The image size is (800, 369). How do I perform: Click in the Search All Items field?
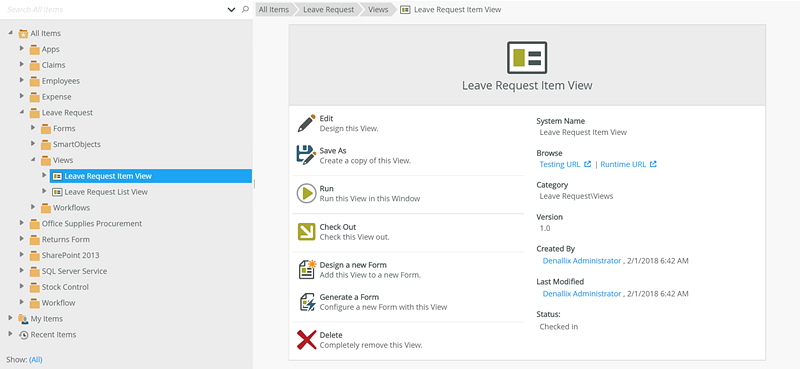pyautogui.click(x=115, y=10)
